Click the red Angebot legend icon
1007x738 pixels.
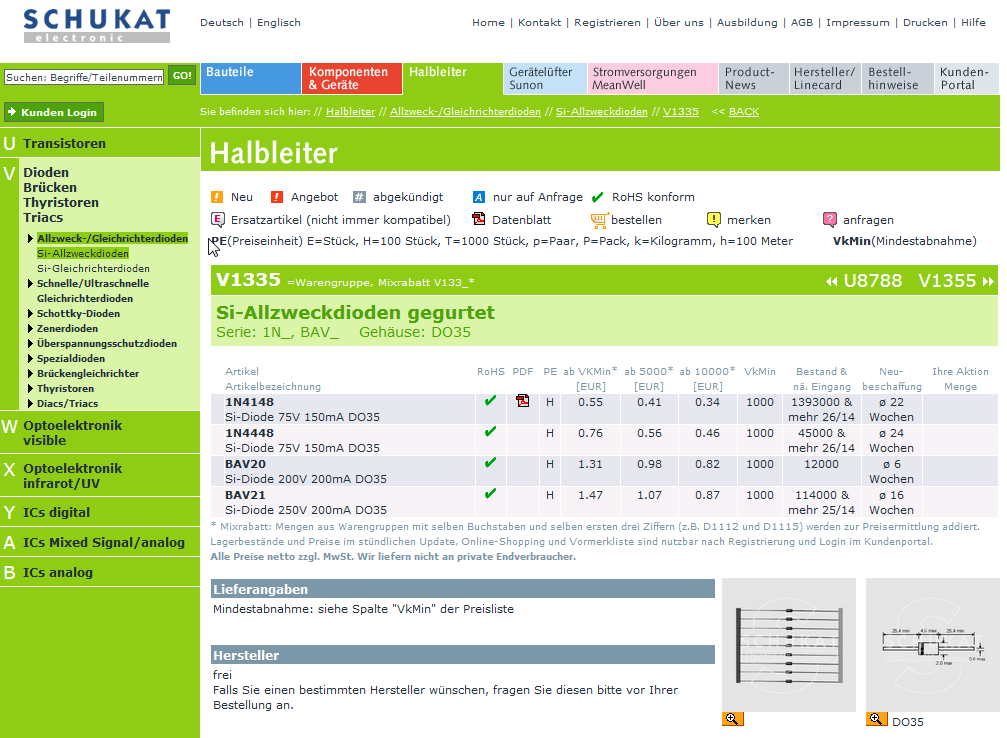point(277,197)
